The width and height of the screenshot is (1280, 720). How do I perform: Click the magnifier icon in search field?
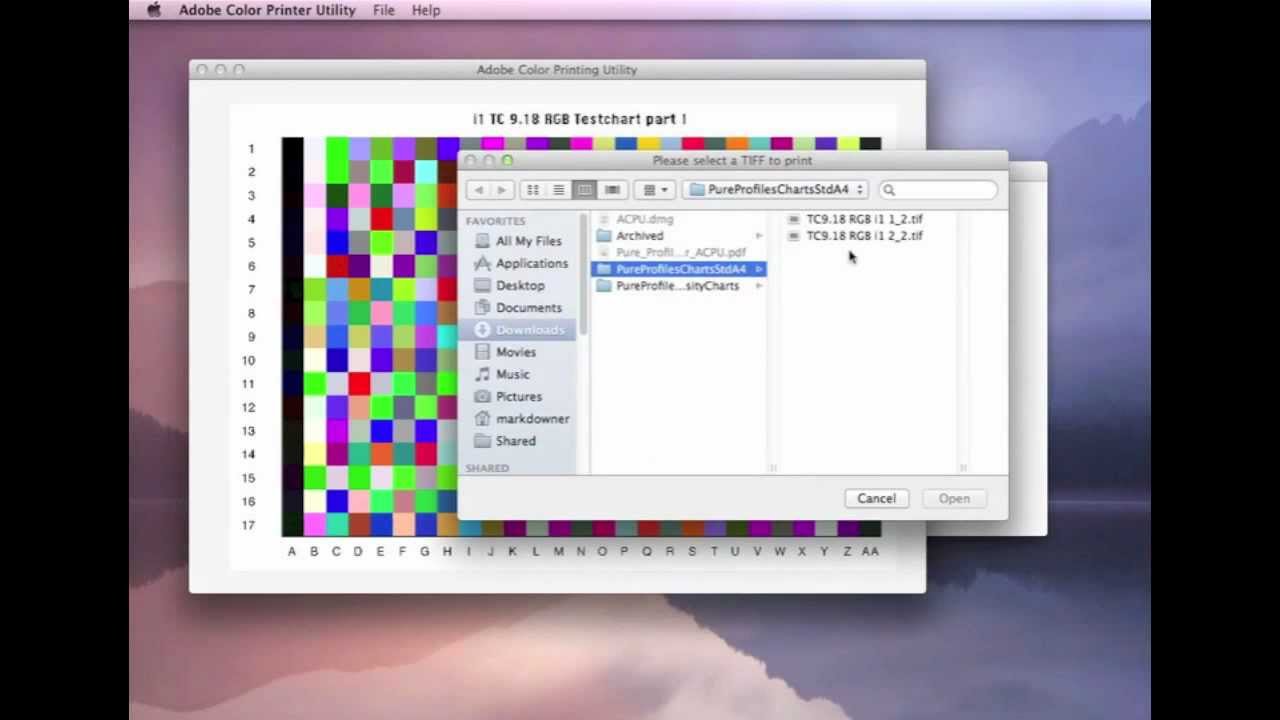point(889,190)
